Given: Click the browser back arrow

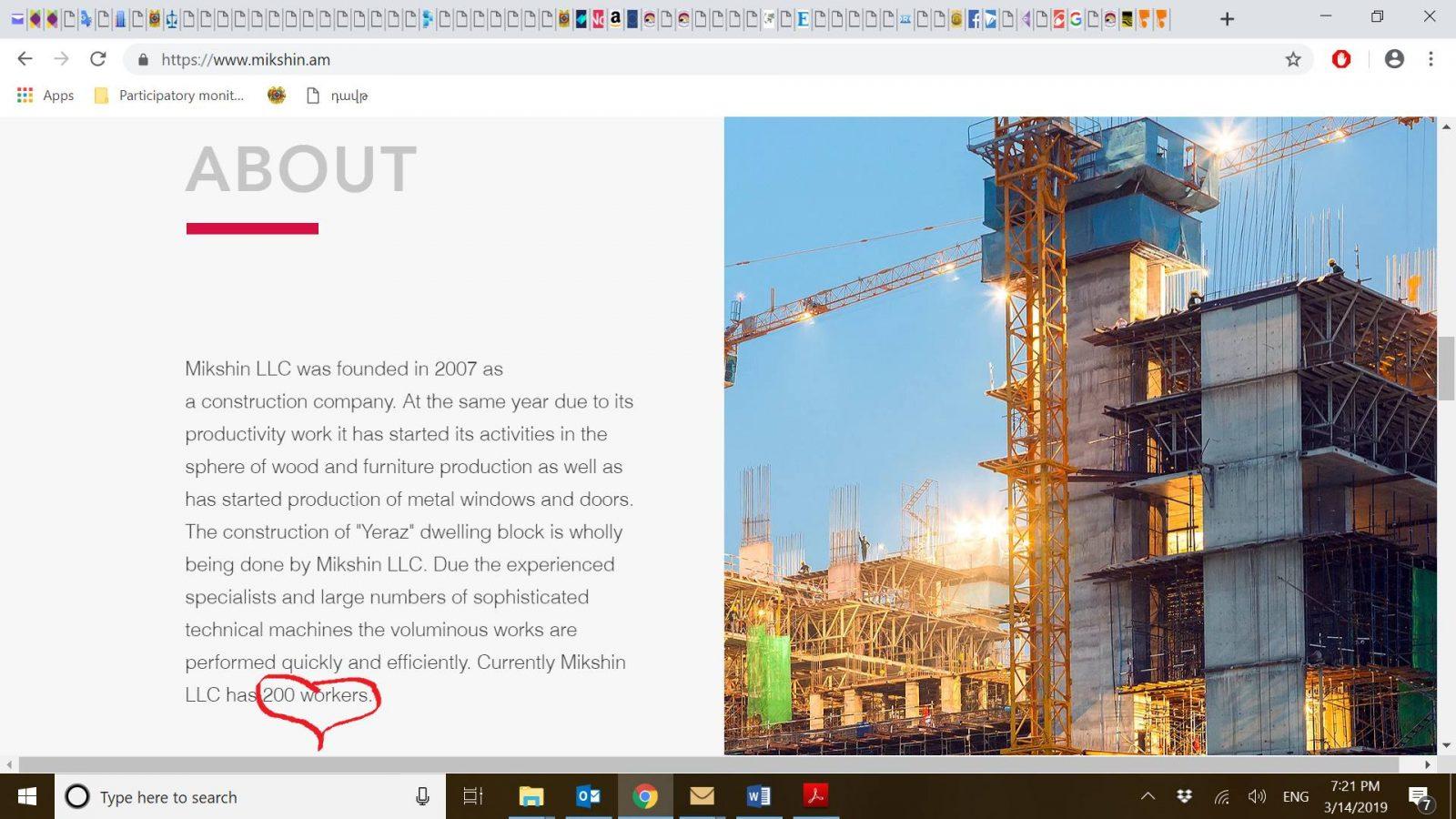Looking at the screenshot, I should click(x=25, y=59).
